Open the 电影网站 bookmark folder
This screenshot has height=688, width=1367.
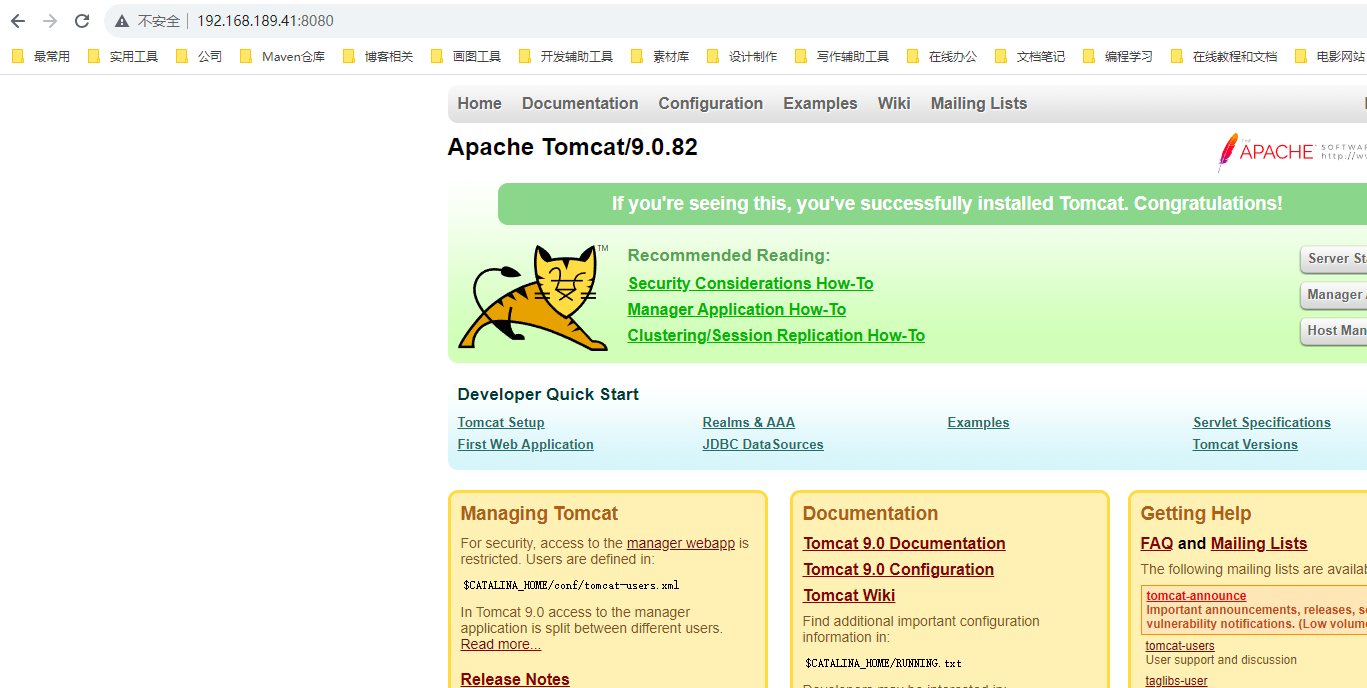[x=1330, y=57]
